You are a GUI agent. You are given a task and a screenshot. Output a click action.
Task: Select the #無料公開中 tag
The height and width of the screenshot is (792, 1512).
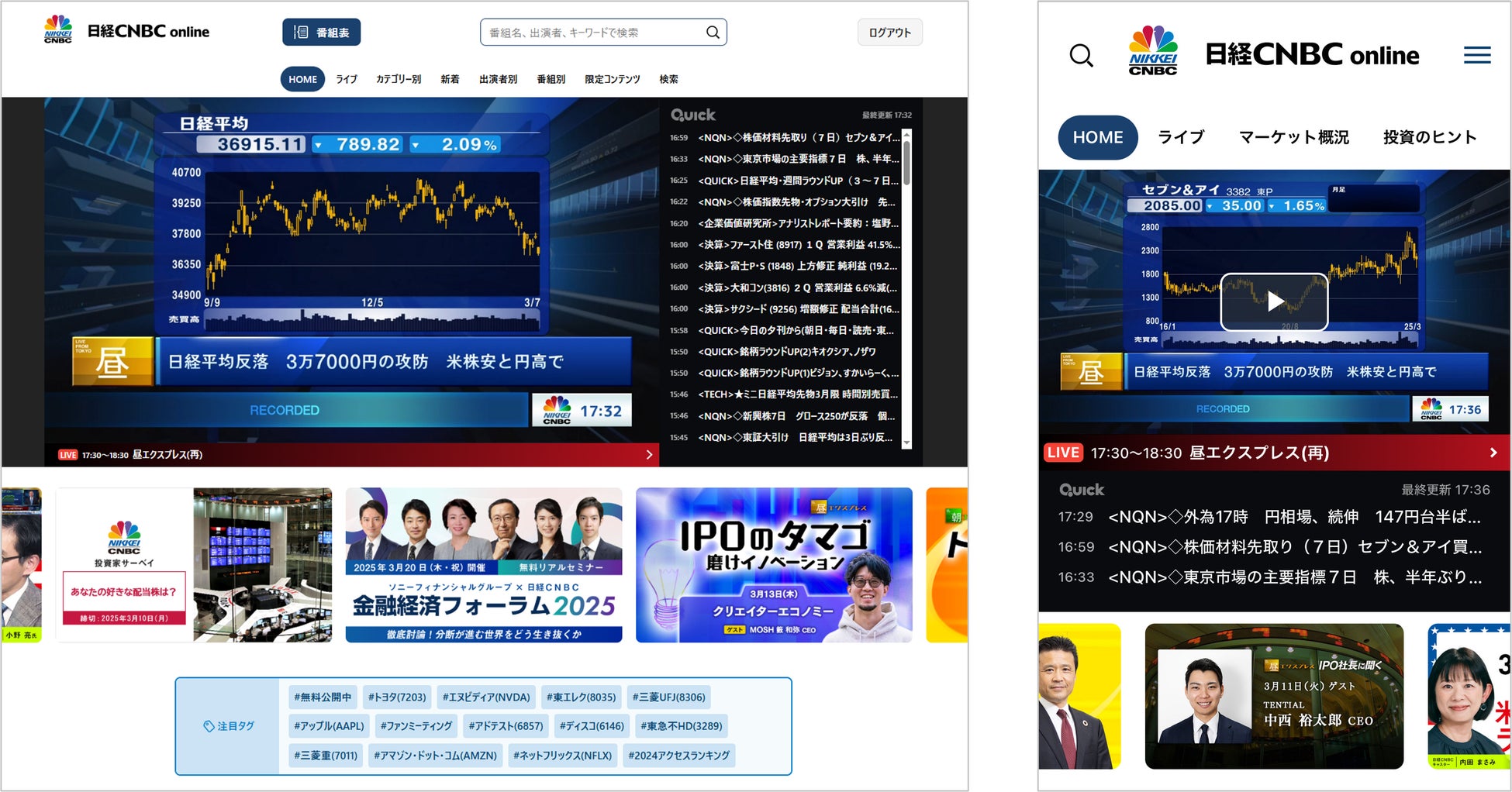point(323,697)
